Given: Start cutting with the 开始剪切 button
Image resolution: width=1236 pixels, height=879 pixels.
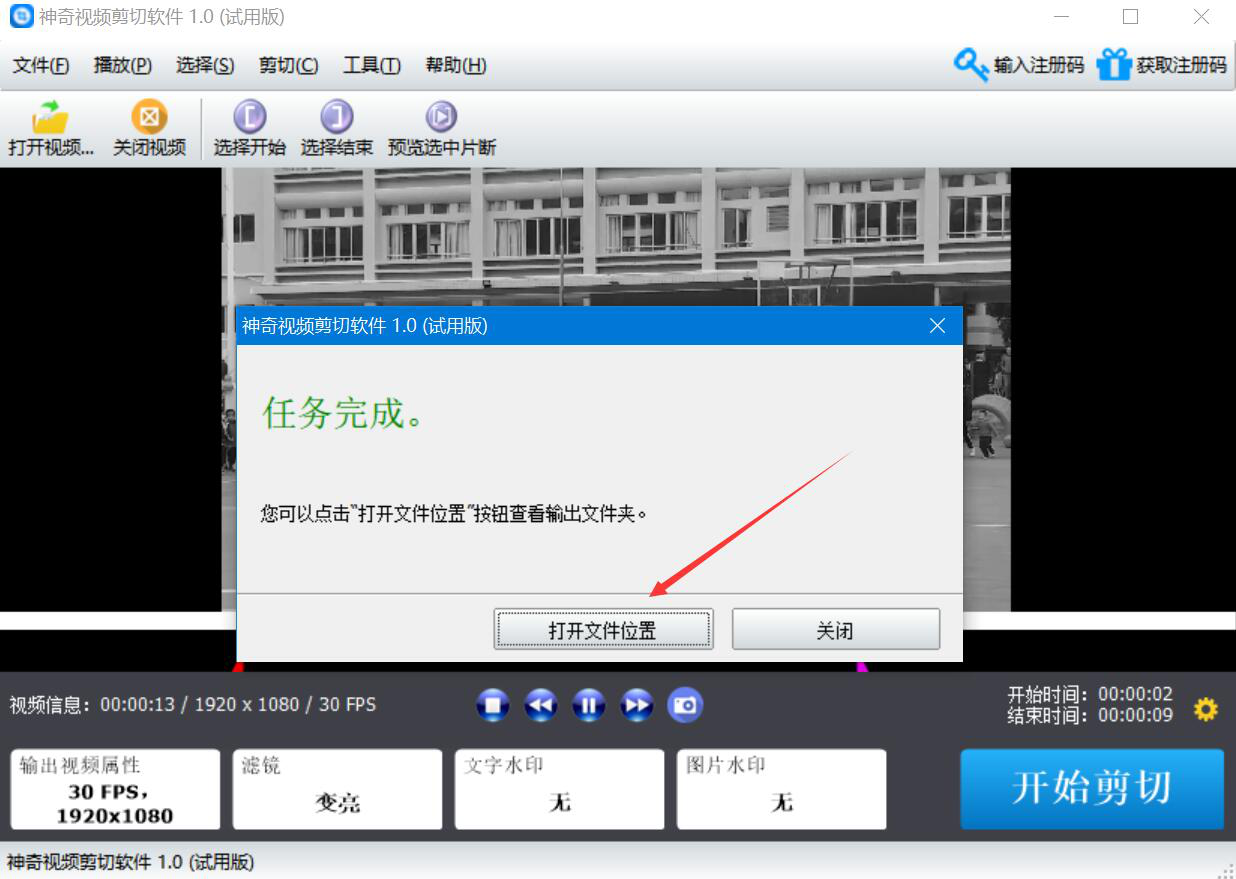Looking at the screenshot, I should tap(1092, 789).
